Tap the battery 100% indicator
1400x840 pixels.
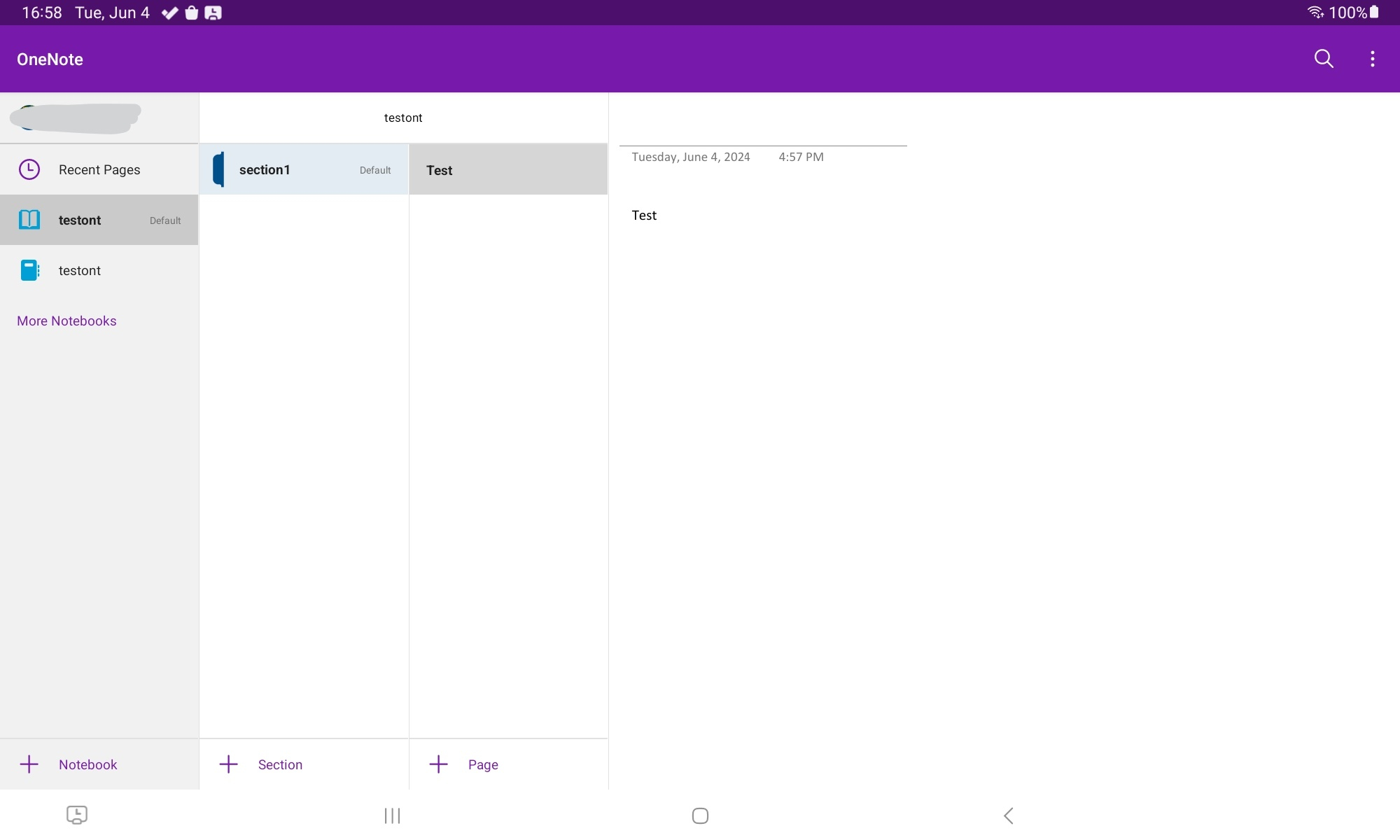(x=1354, y=13)
